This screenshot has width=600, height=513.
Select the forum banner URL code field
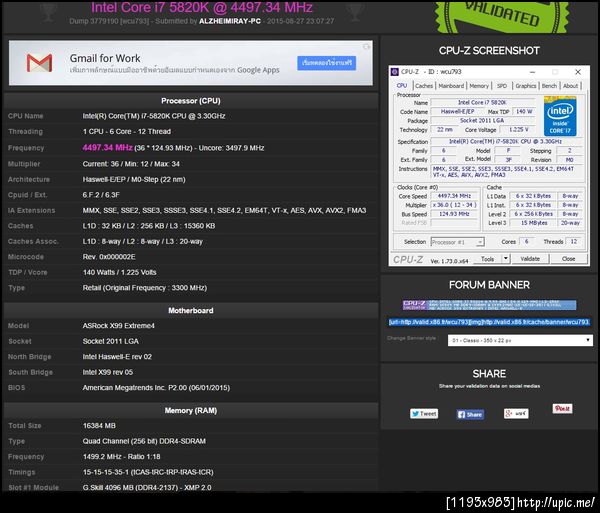point(489,322)
